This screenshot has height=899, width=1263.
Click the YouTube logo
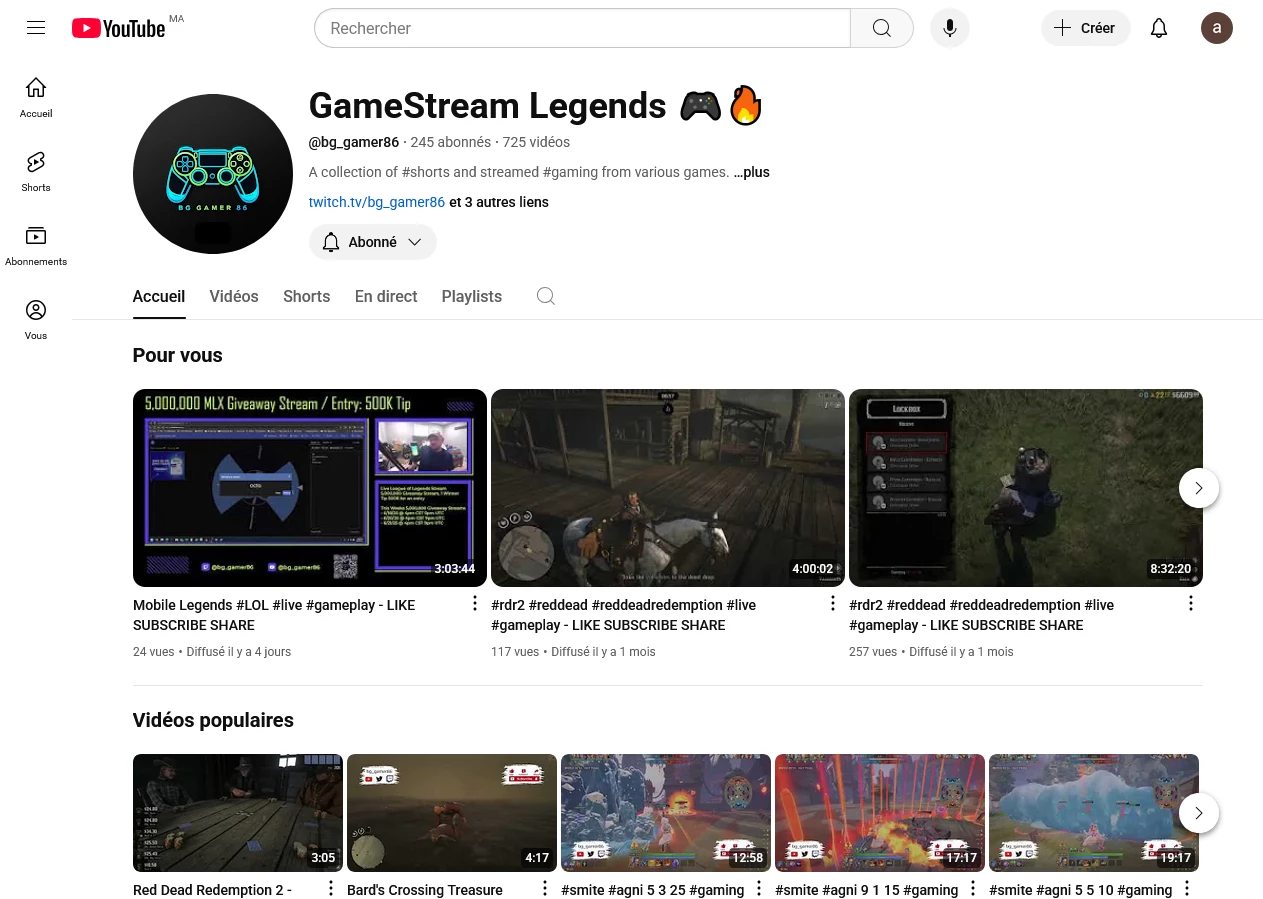point(119,28)
